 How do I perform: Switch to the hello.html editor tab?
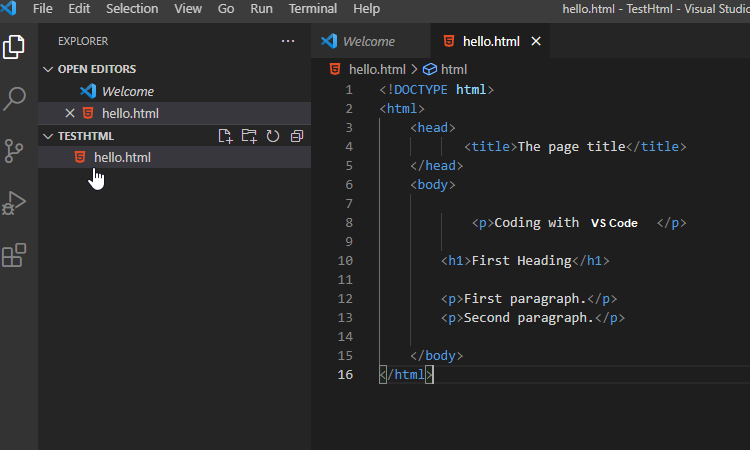tap(491, 42)
